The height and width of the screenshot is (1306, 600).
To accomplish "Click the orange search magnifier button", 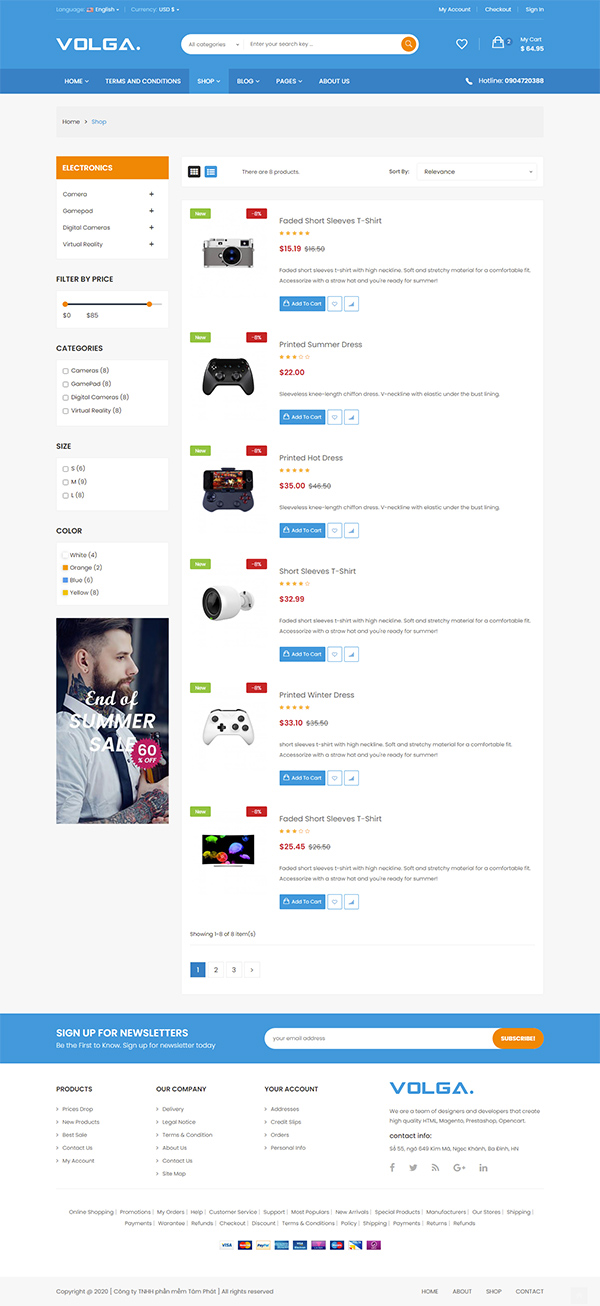I will point(408,44).
